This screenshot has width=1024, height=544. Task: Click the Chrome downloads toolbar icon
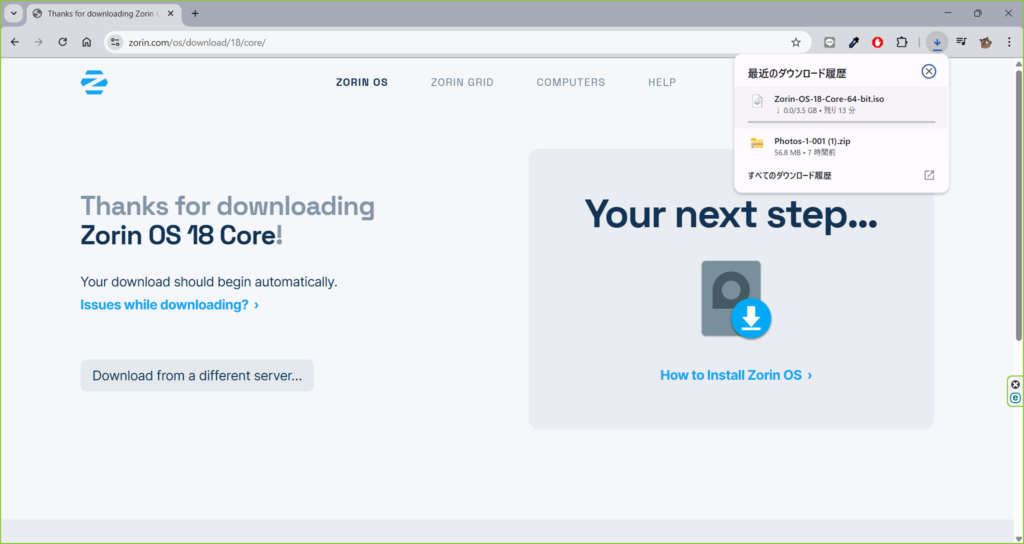click(936, 42)
